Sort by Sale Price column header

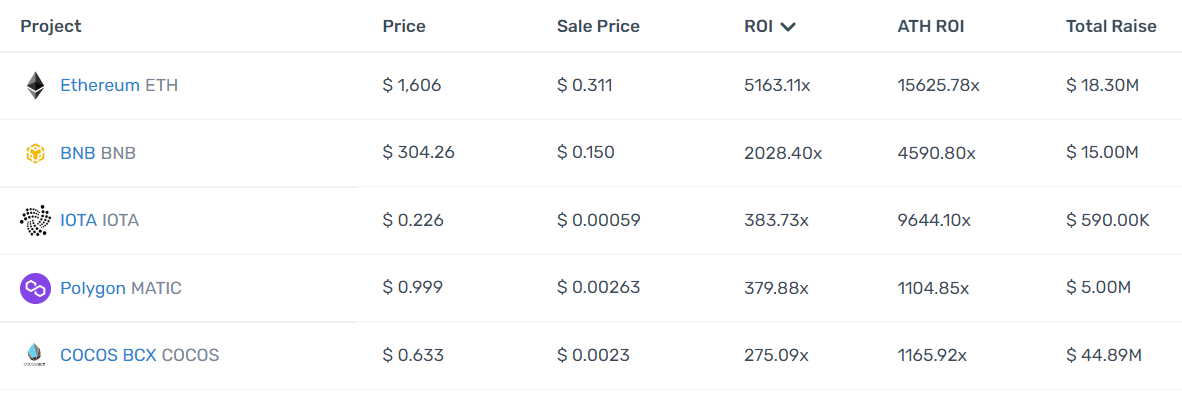click(598, 26)
